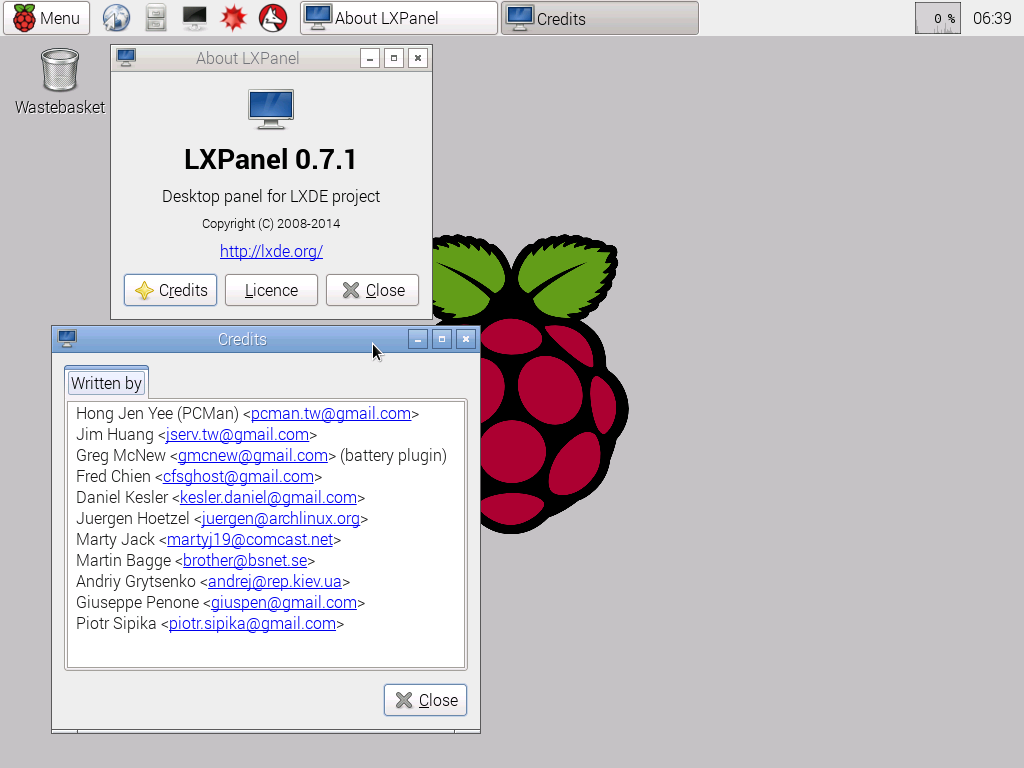The width and height of the screenshot is (1024, 768).
Task: Click the text (battery plugin)
Action: tap(394, 455)
